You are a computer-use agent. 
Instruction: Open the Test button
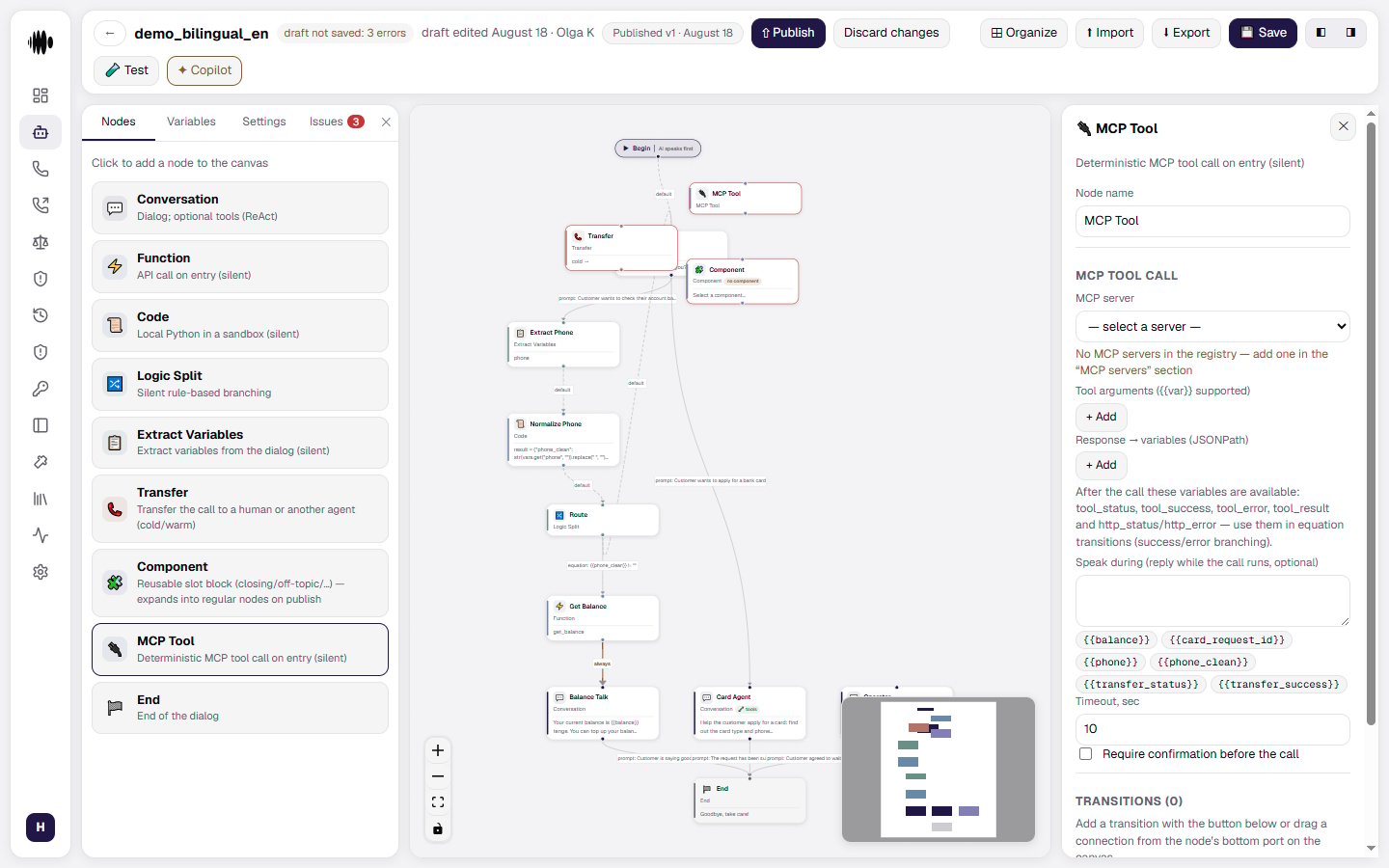coord(126,70)
